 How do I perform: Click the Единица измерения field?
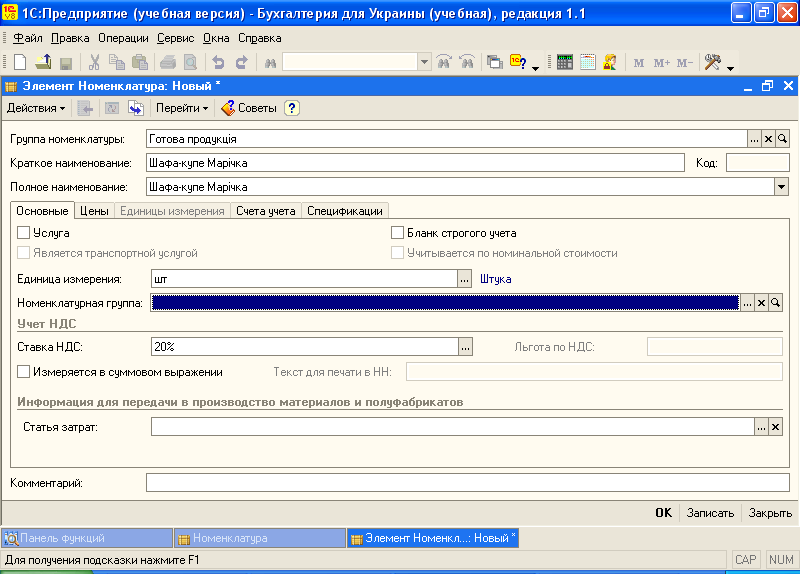pos(304,279)
